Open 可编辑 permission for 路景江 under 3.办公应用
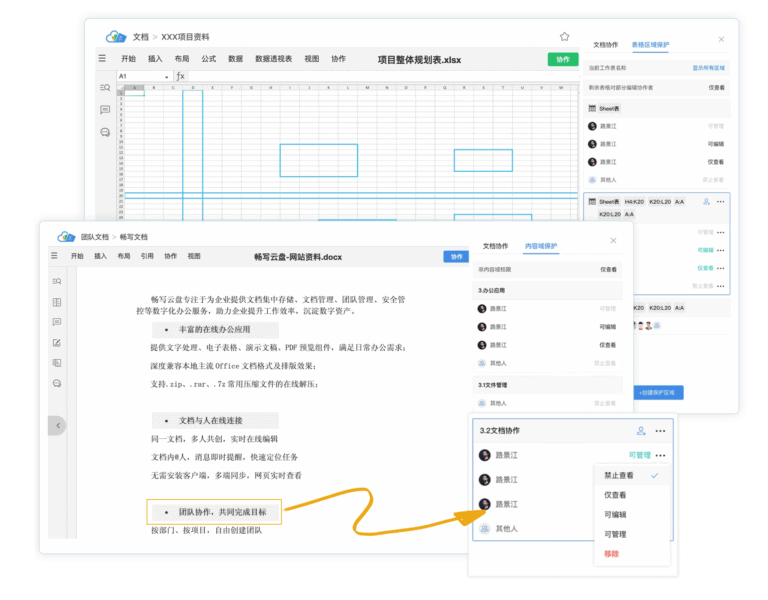The width and height of the screenshot is (768, 600). click(x=607, y=327)
